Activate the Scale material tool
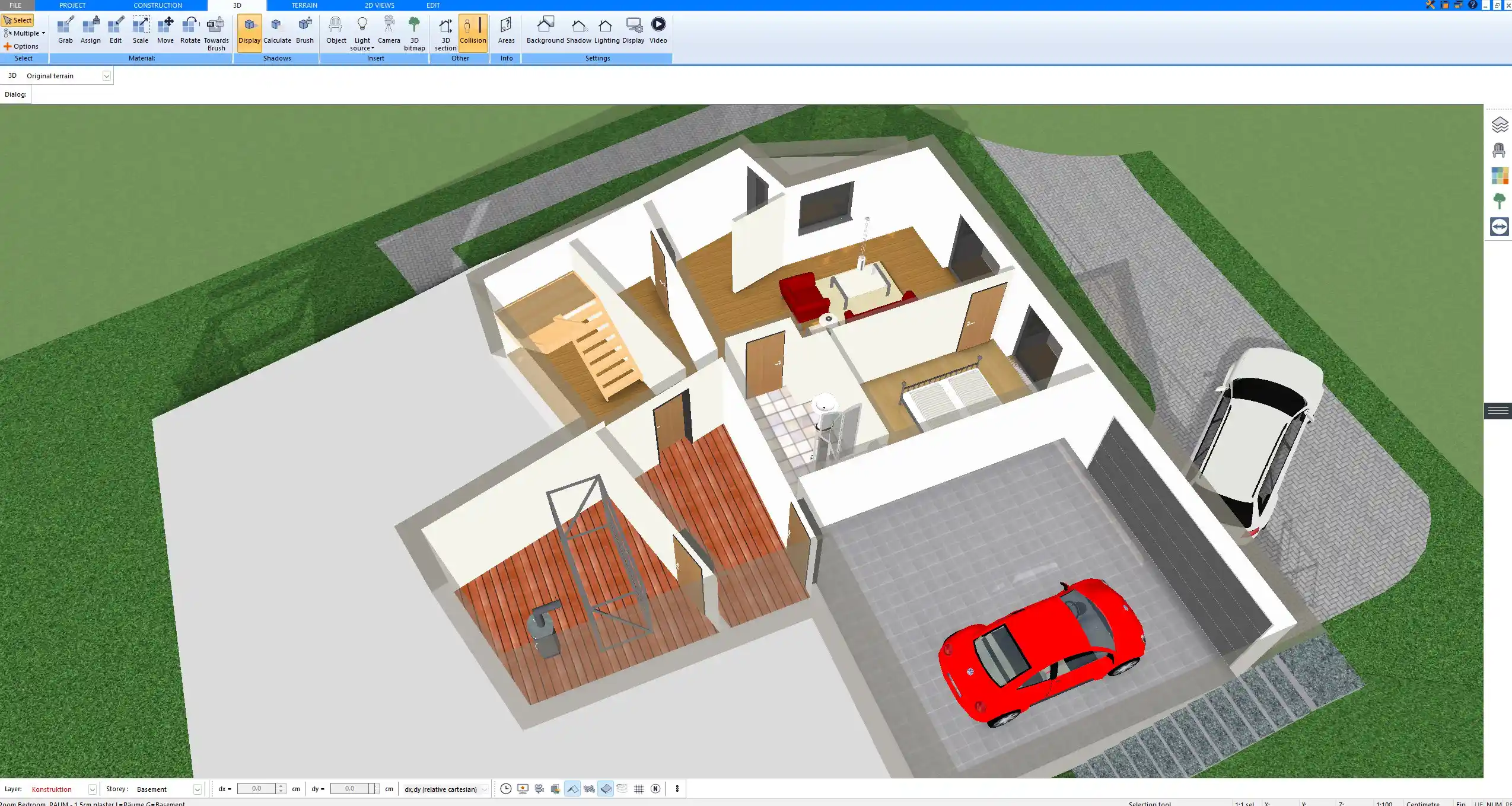1512x806 pixels. point(141,31)
